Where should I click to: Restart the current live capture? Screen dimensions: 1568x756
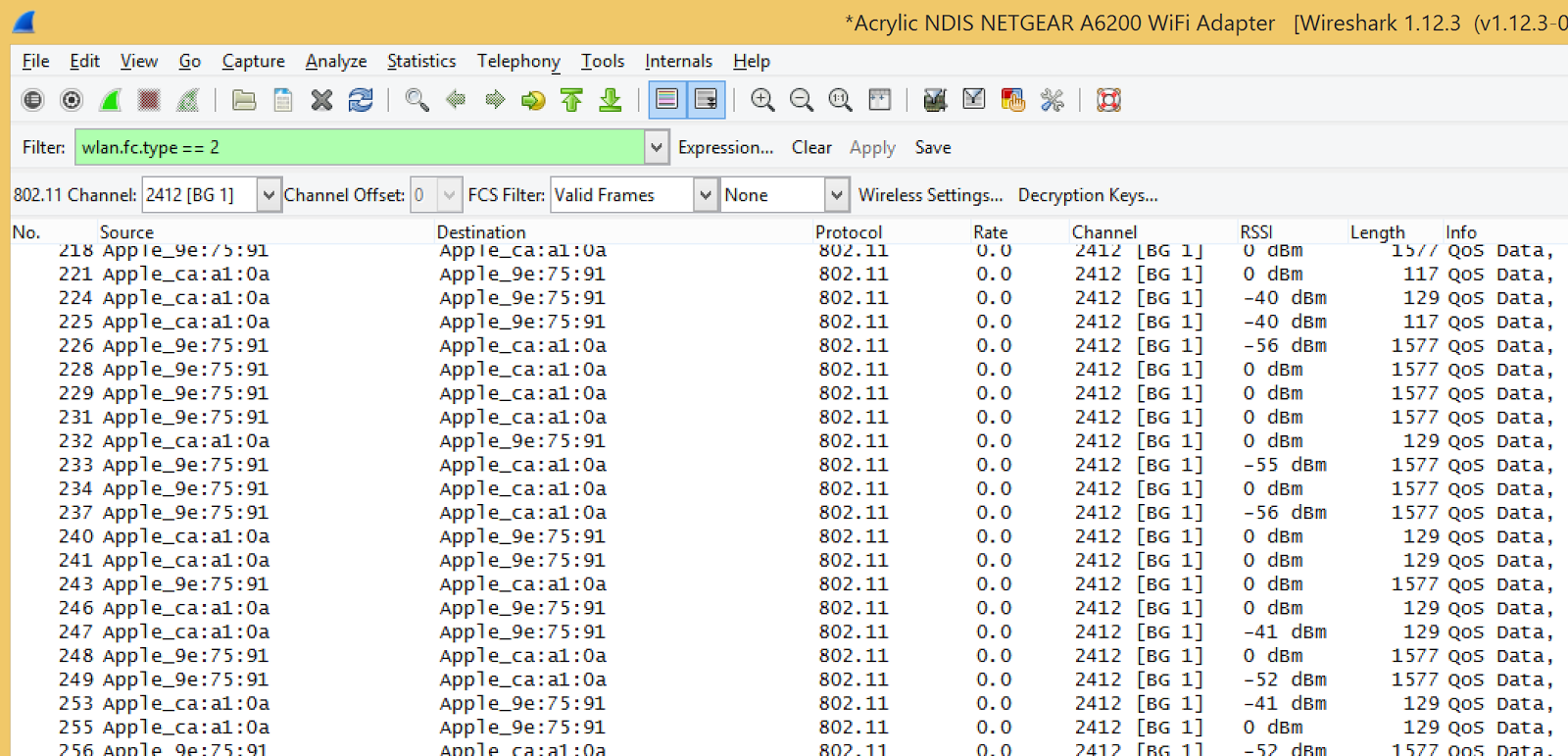tap(188, 100)
